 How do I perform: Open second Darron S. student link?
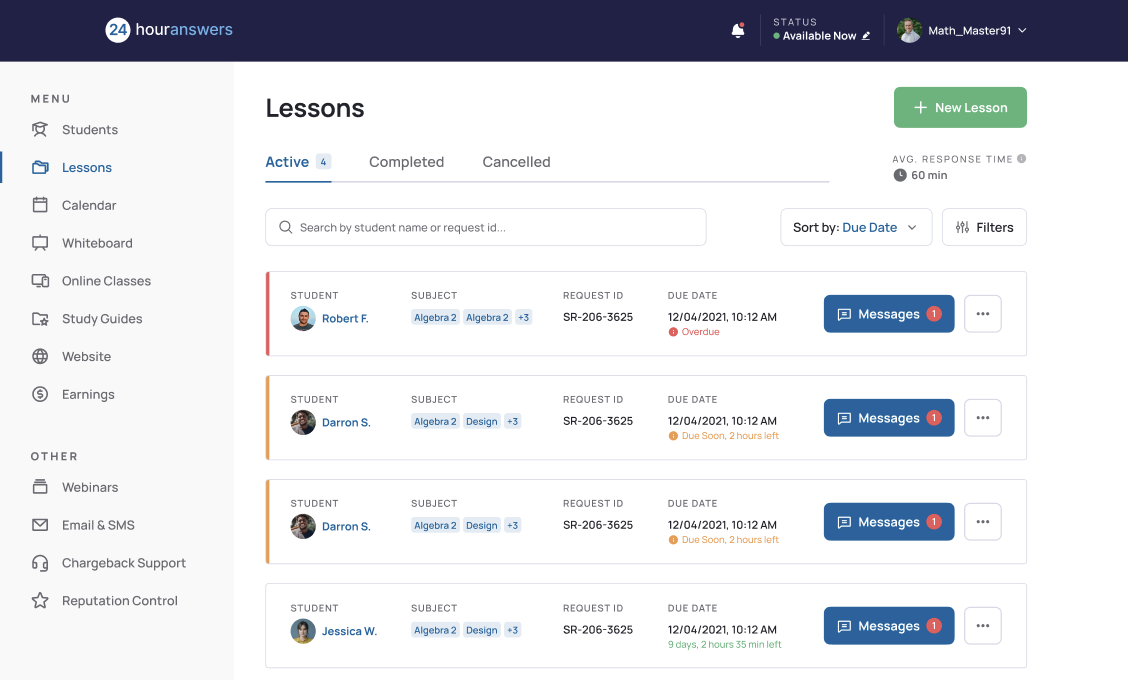346,526
